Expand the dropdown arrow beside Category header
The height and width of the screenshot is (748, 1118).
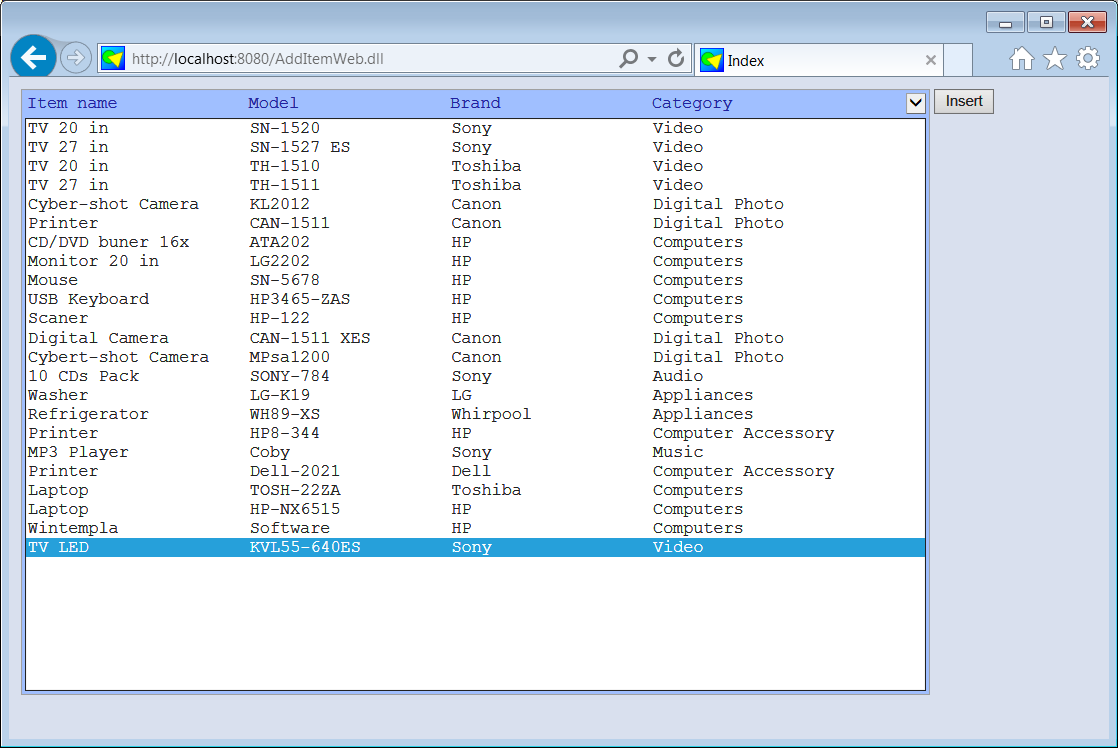click(916, 103)
